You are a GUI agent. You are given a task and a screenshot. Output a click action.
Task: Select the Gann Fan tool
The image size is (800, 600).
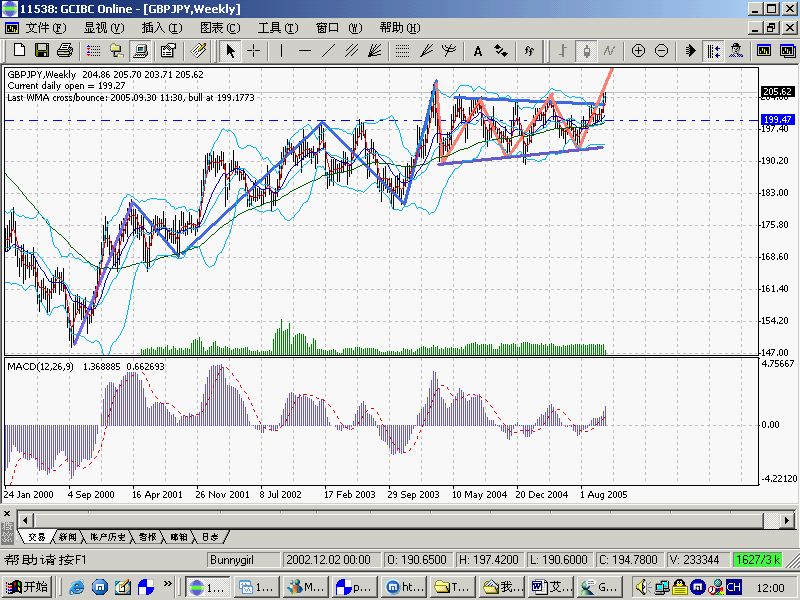(375, 51)
